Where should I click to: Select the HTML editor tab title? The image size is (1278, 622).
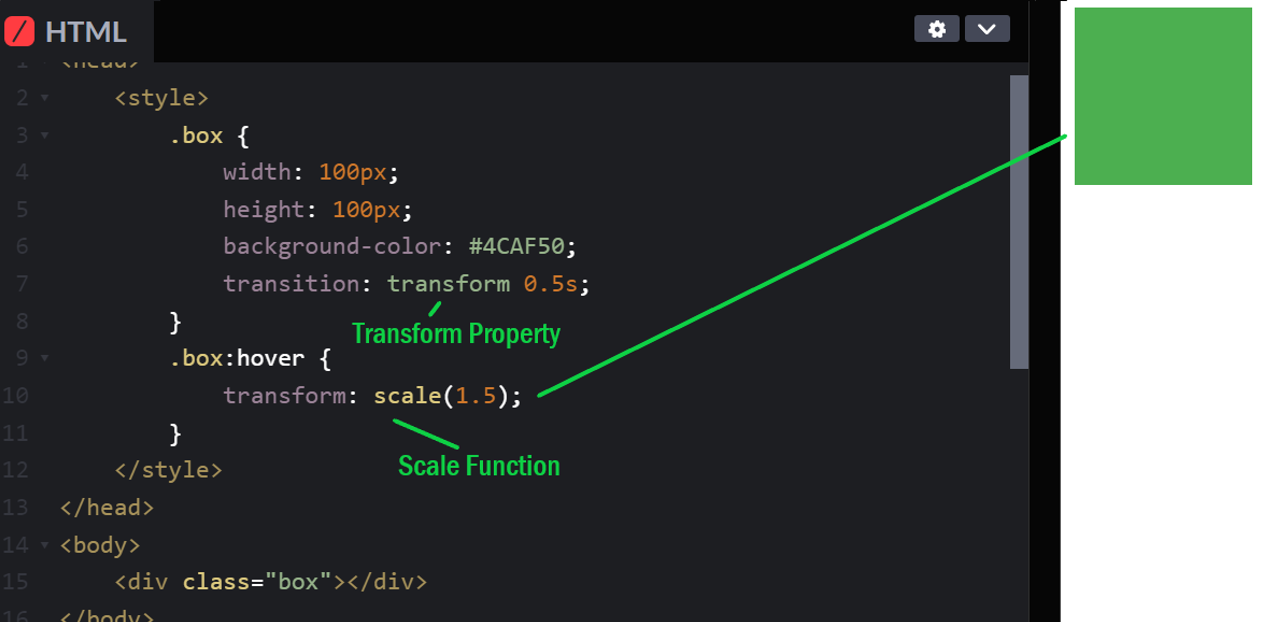point(86,32)
